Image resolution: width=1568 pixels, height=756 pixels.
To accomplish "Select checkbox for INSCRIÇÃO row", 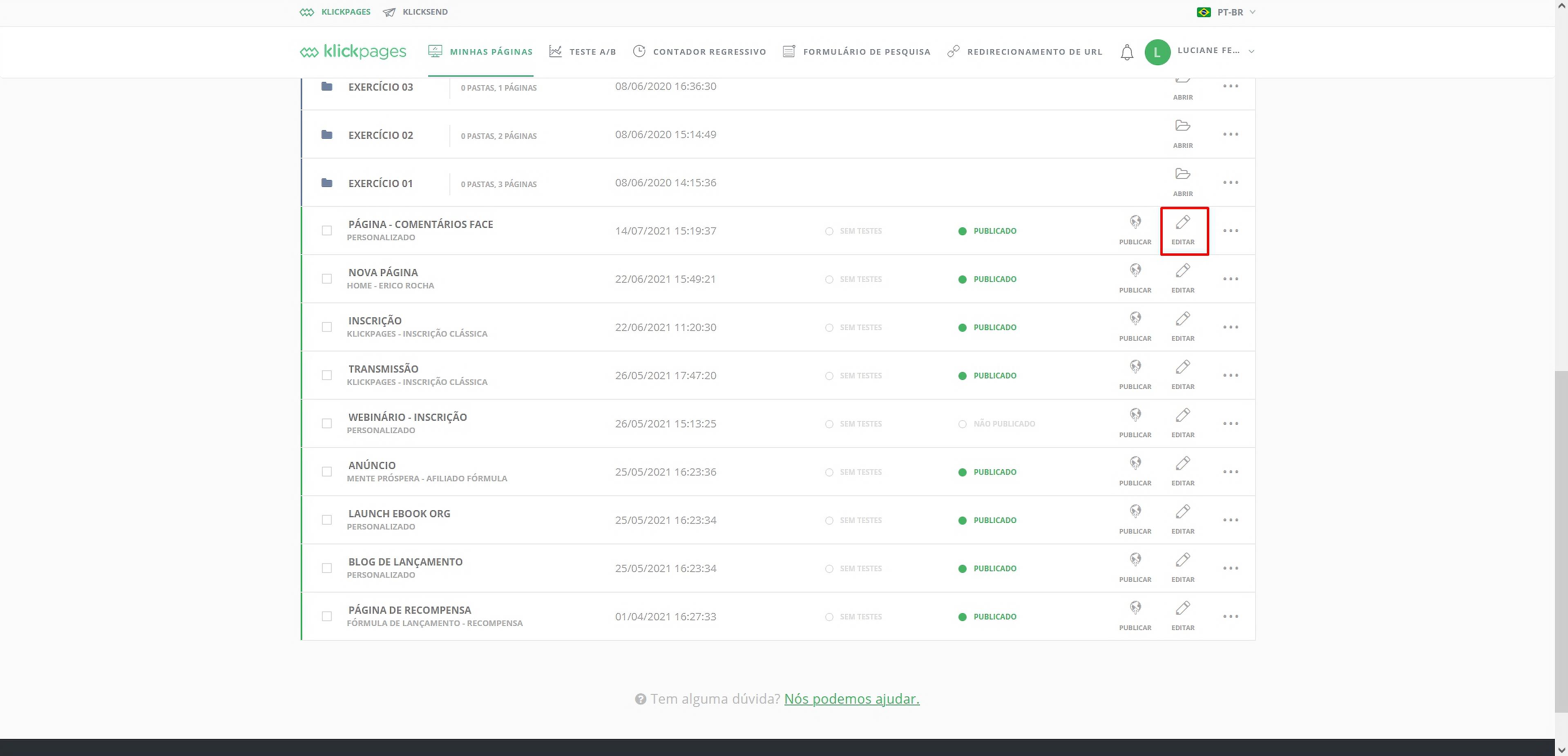I will pyautogui.click(x=327, y=327).
